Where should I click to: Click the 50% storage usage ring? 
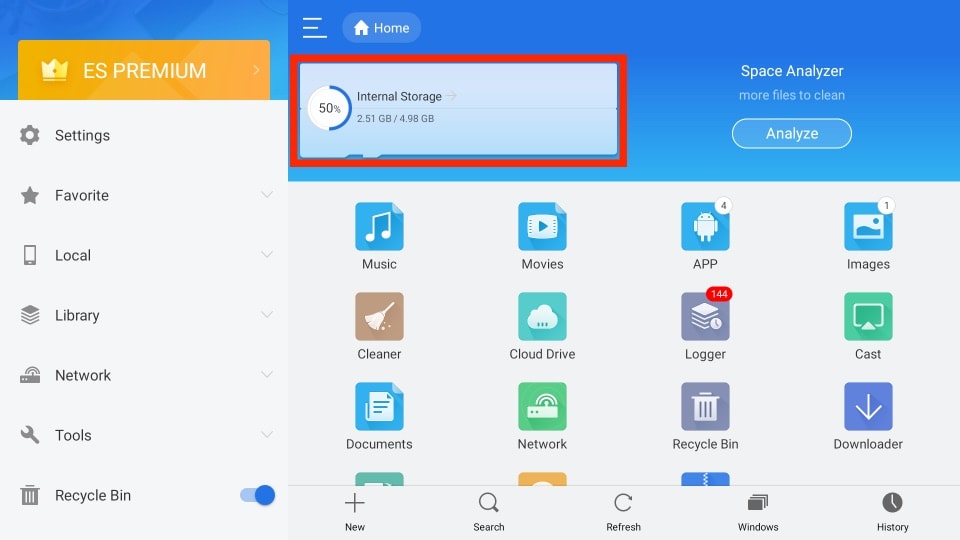[x=329, y=108]
